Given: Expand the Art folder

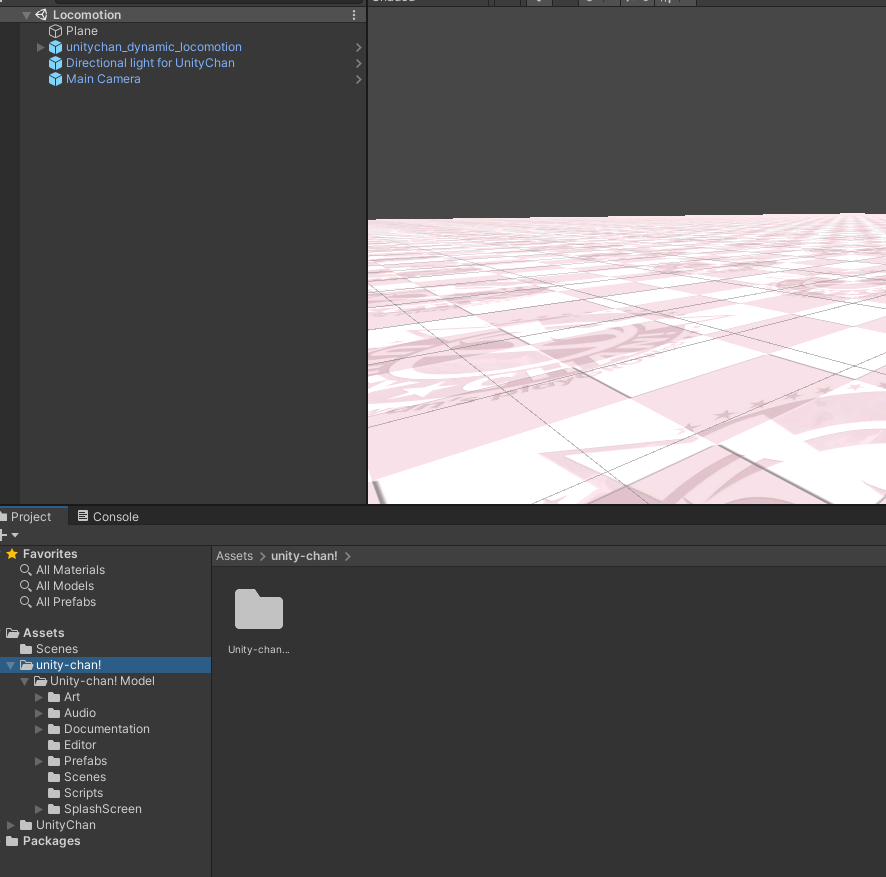Looking at the screenshot, I should (x=38, y=697).
